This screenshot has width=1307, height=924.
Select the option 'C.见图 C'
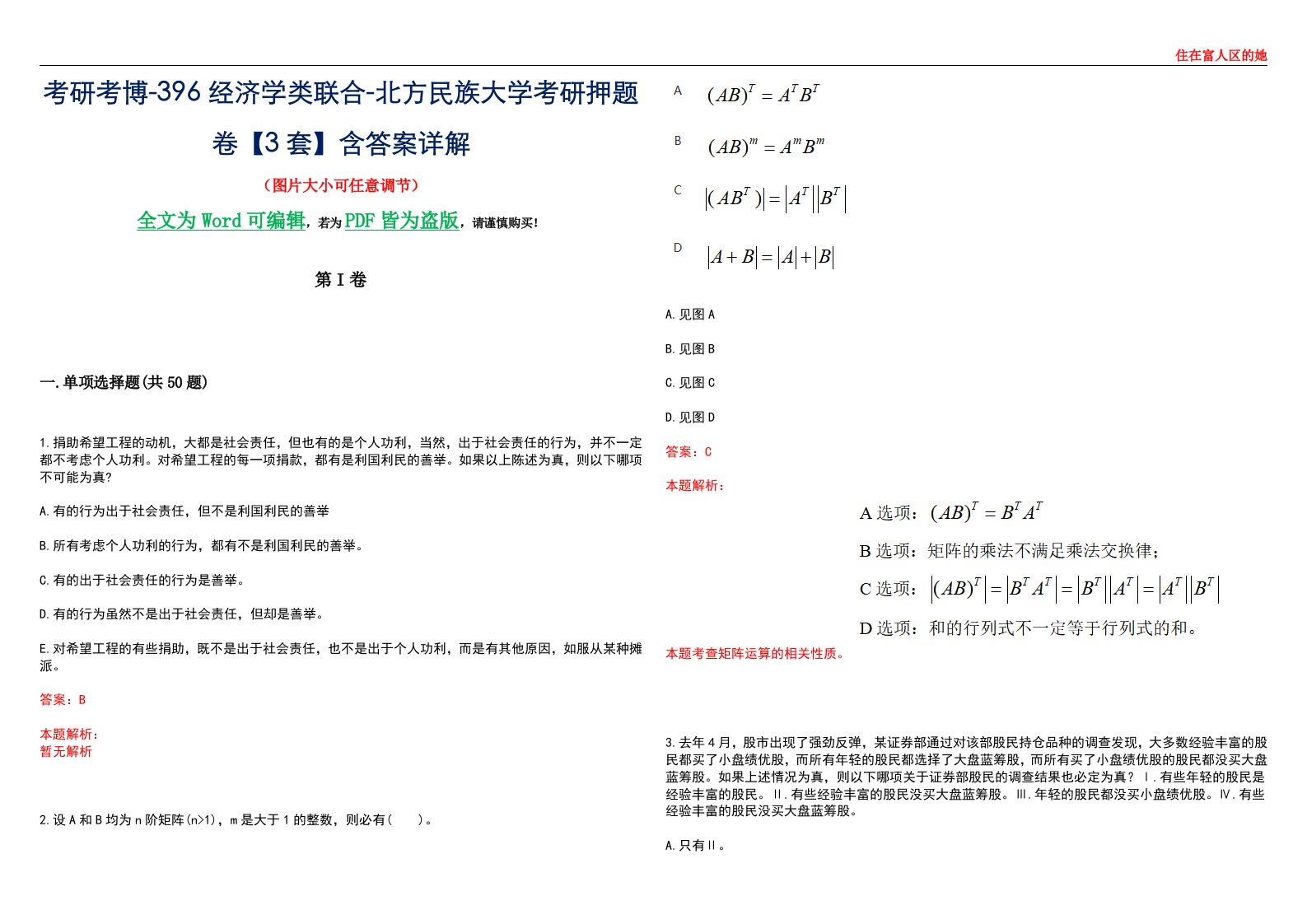pos(690,383)
